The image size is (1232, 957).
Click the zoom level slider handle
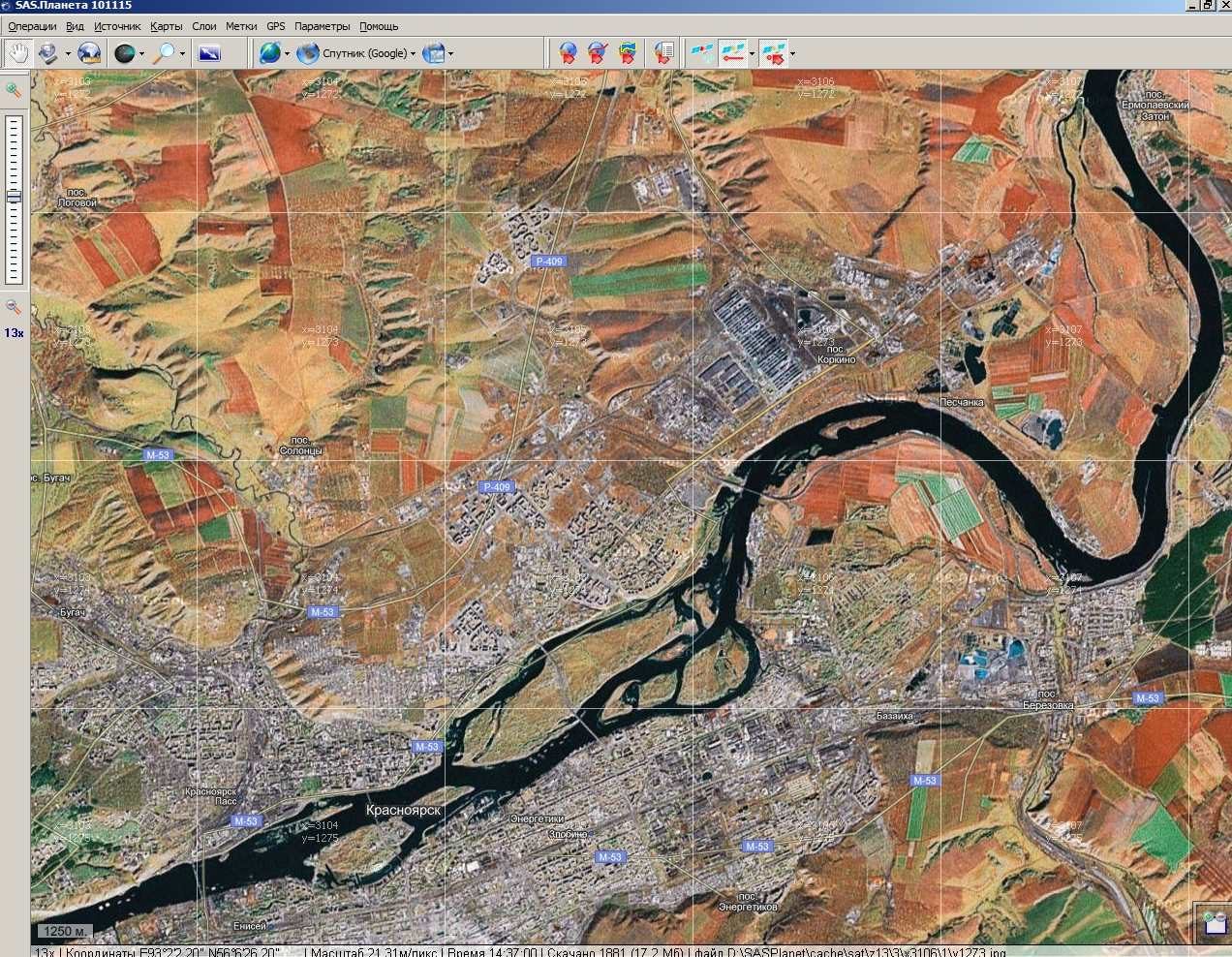point(14,196)
